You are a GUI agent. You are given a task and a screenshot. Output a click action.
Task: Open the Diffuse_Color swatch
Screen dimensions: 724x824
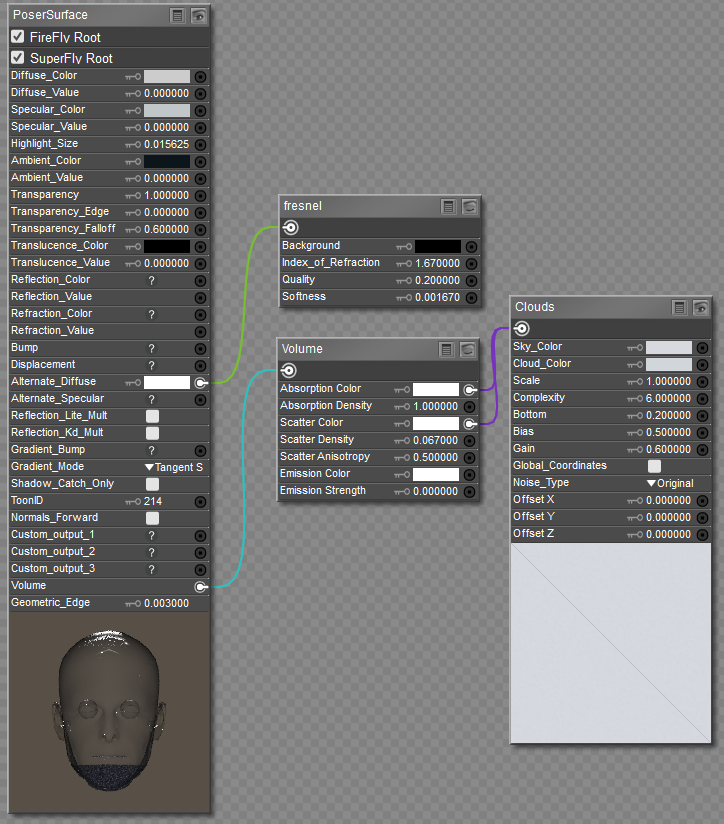(167, 76)
